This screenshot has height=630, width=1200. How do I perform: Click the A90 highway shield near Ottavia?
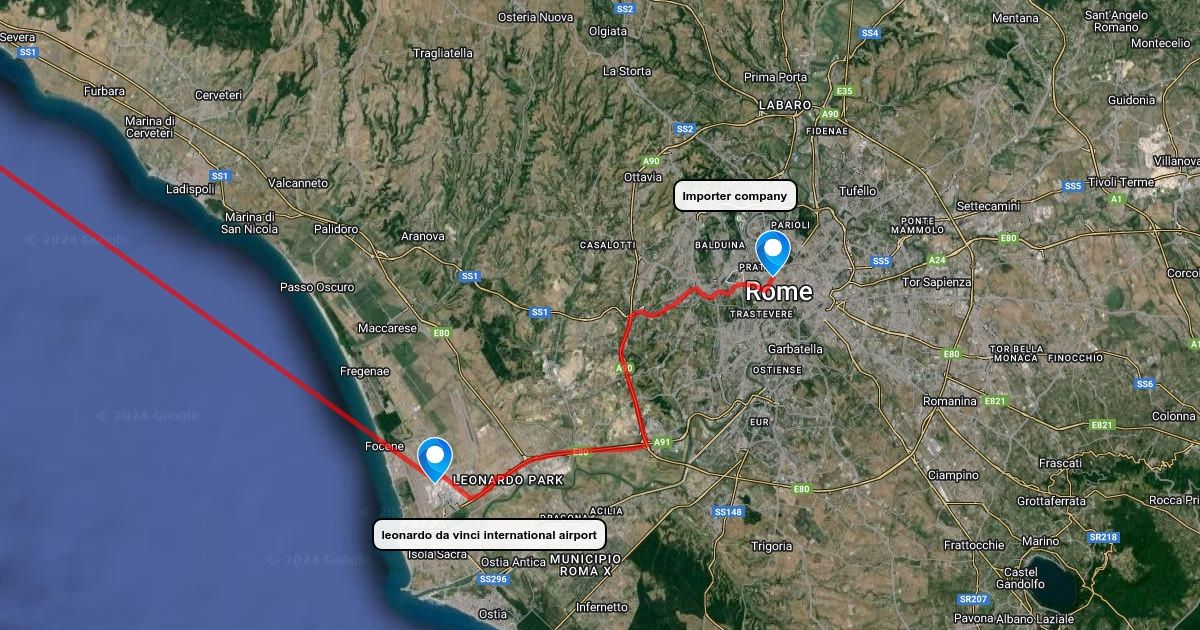tap(651, 161)
